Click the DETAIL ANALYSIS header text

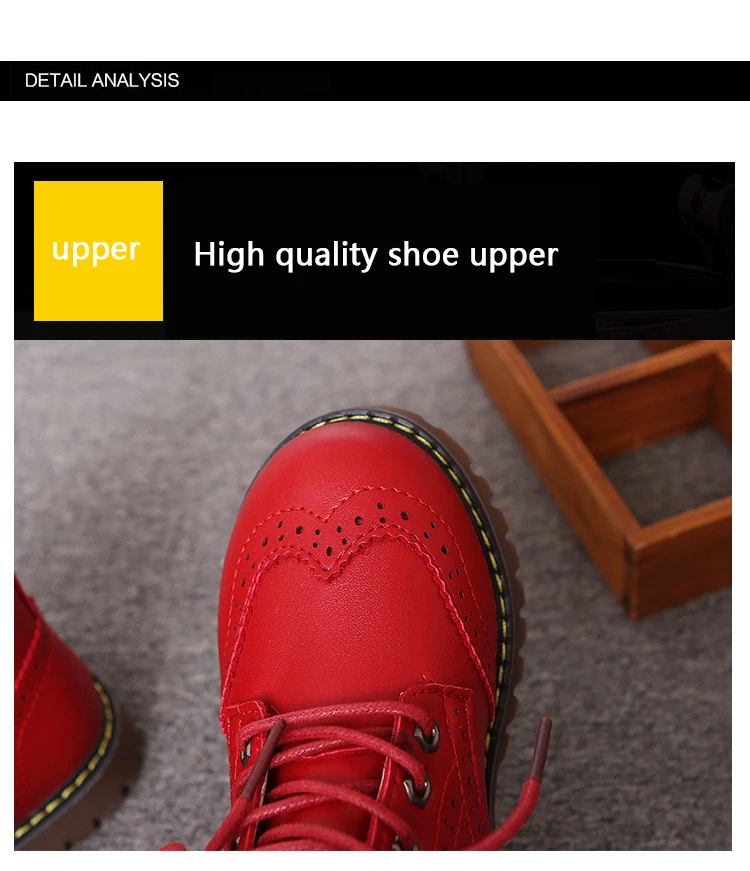(102, 81)
